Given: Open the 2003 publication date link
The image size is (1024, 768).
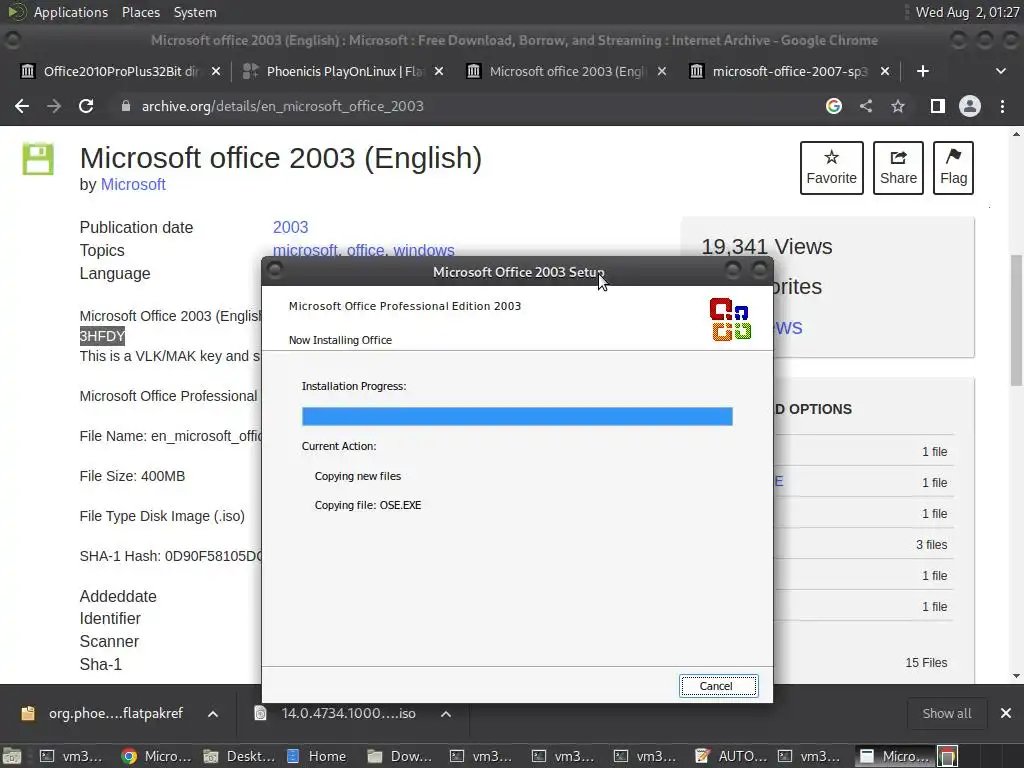Looking at the screenshot, I should coord(290,227).
